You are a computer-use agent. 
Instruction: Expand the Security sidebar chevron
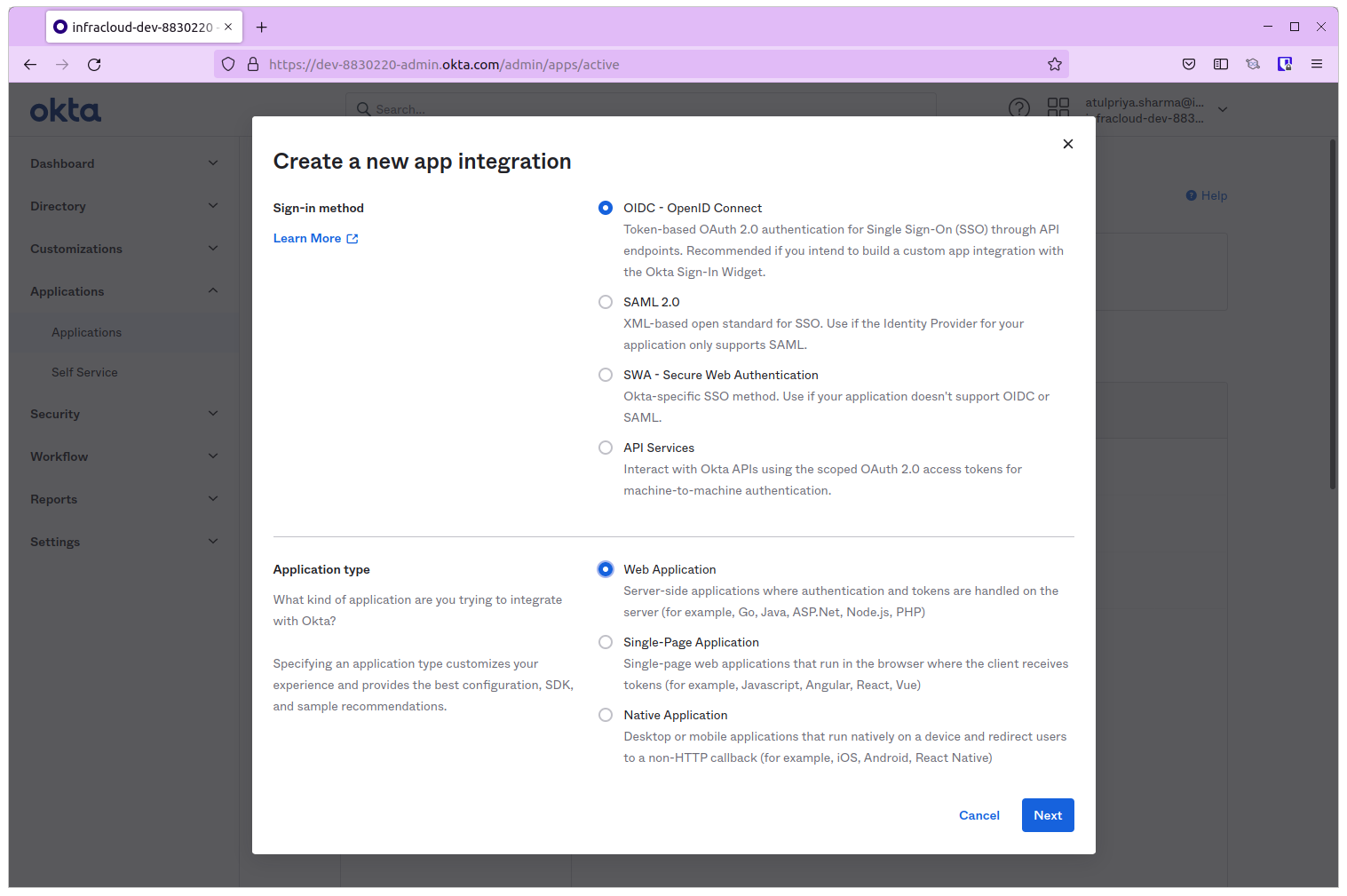point(213,413)
